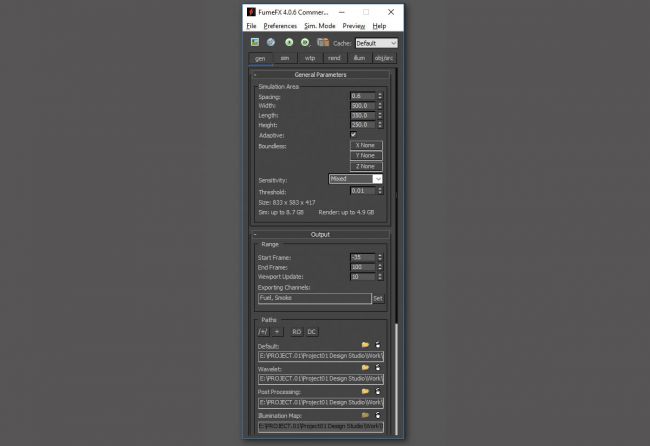Toggle lock icon for Illumination Map path

coord(378,415)
